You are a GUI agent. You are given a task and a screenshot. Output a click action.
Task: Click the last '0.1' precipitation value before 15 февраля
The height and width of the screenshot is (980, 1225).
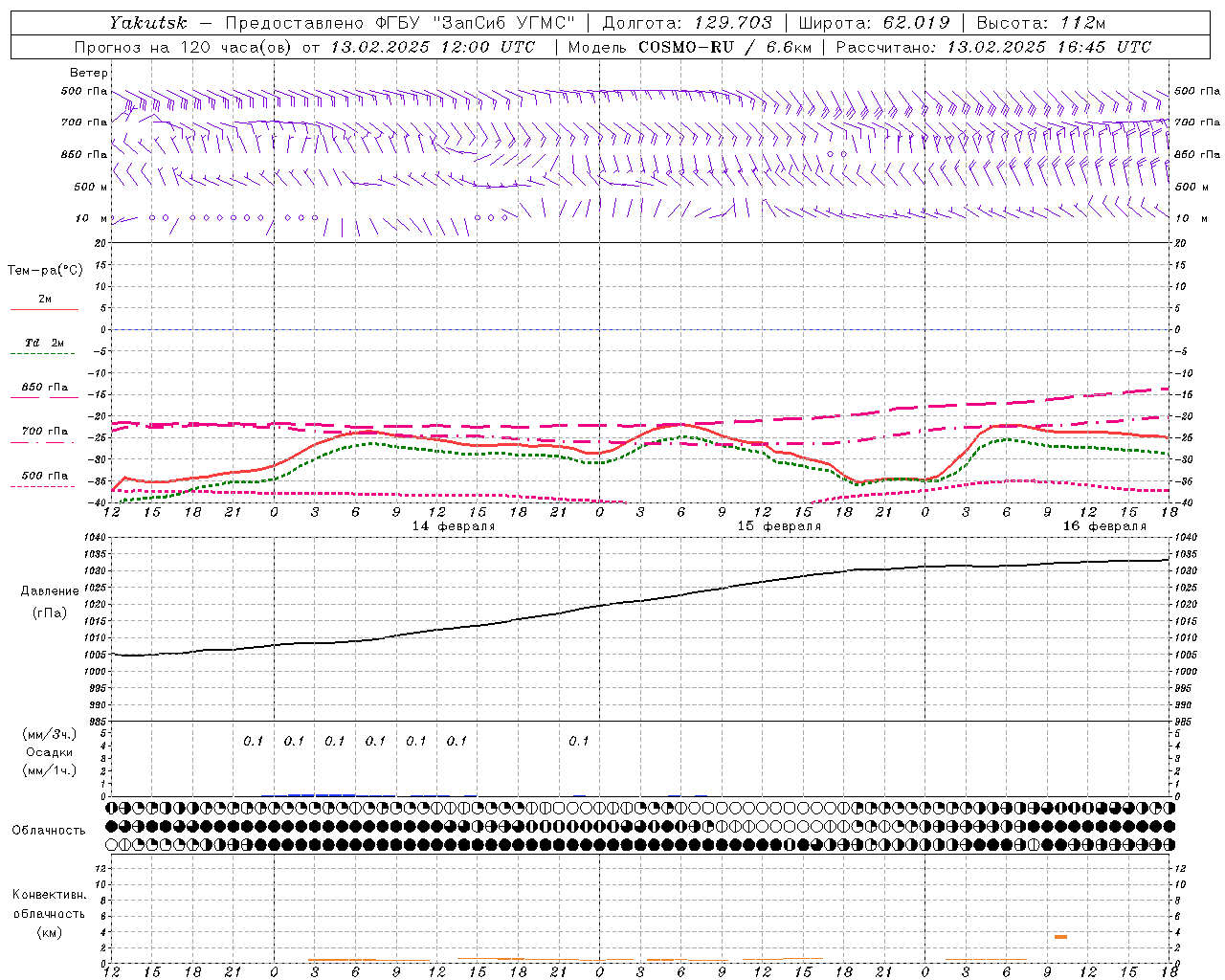click(x=578, y=741)
